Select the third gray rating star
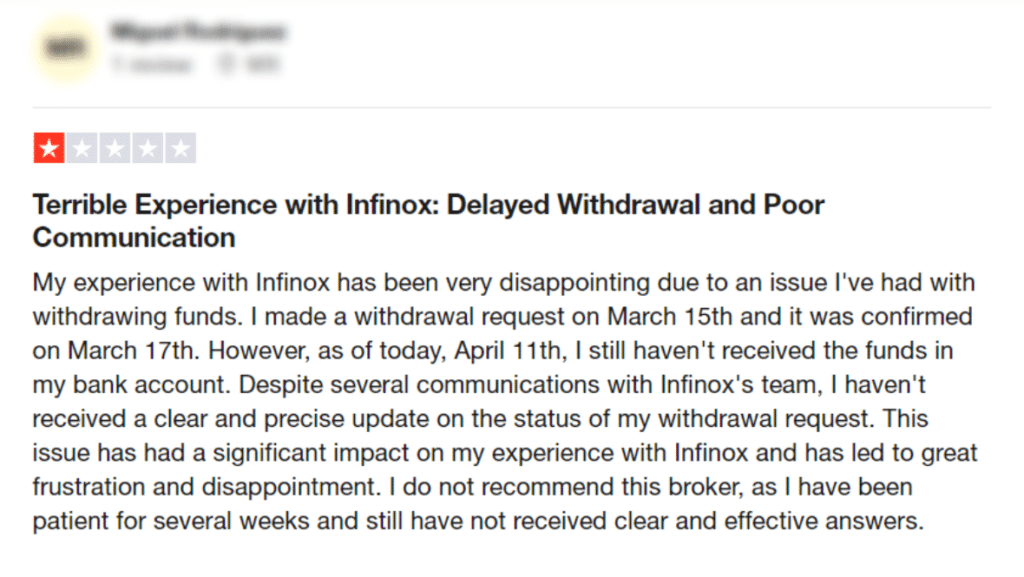 tap(115, 146)
